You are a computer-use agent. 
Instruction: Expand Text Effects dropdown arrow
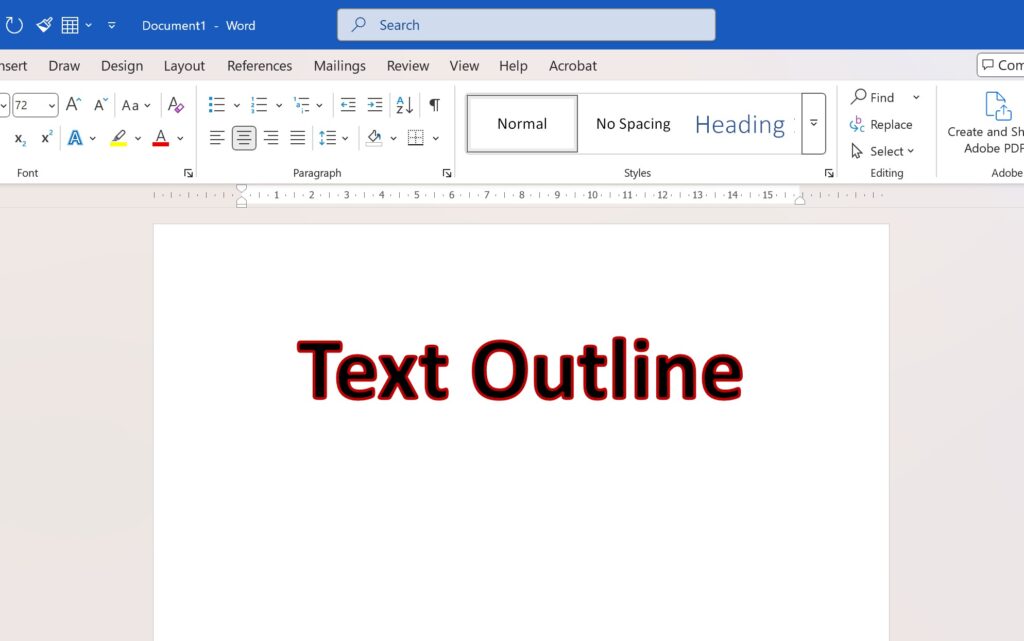(x=93, y=138)
